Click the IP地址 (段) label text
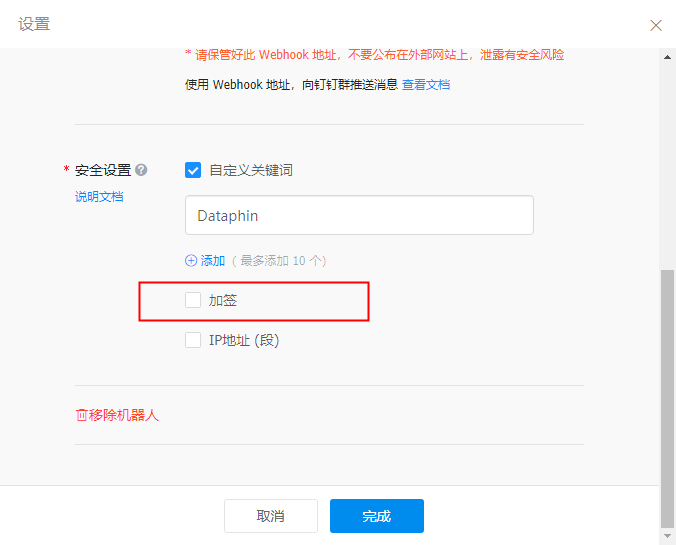Image resolution: width=676 pixels, height=545 pixels. coord(244,340)
